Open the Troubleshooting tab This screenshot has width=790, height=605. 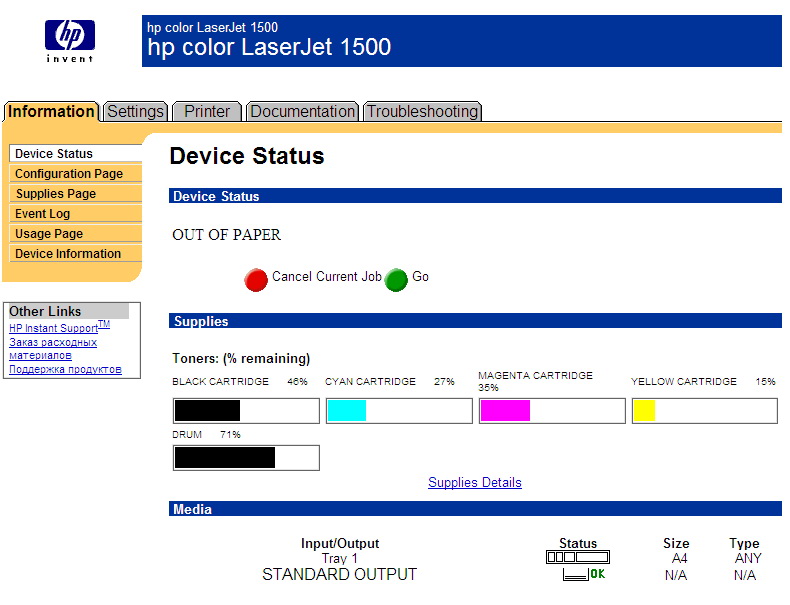423,111
